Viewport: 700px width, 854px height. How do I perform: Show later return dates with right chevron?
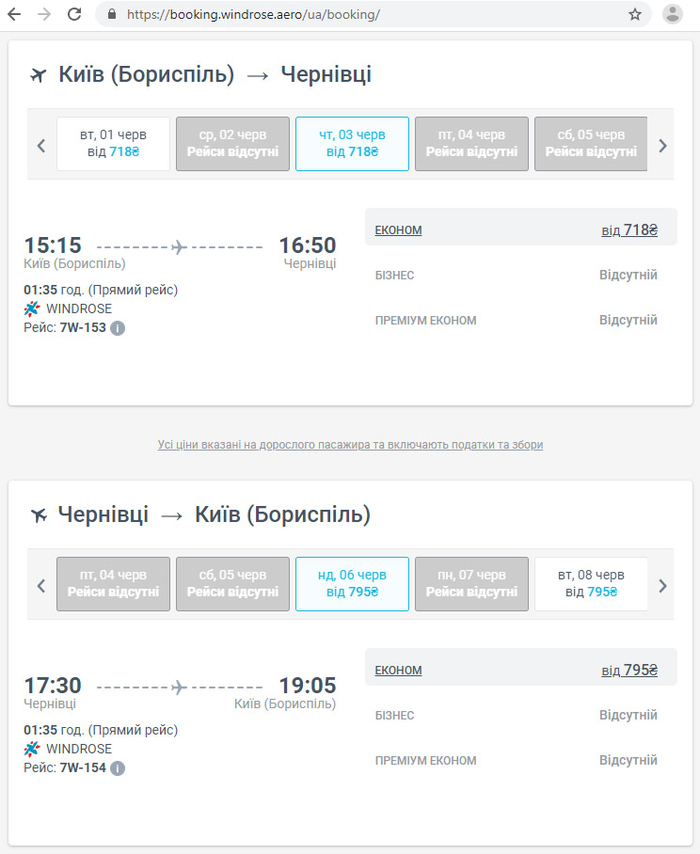(x=662, y=585)
